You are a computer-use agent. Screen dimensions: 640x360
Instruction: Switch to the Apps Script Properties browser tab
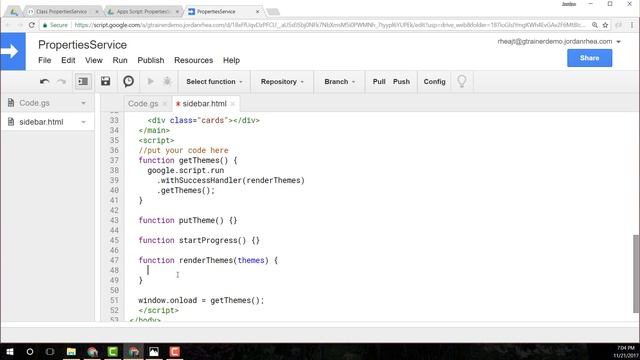coord(142,11)
